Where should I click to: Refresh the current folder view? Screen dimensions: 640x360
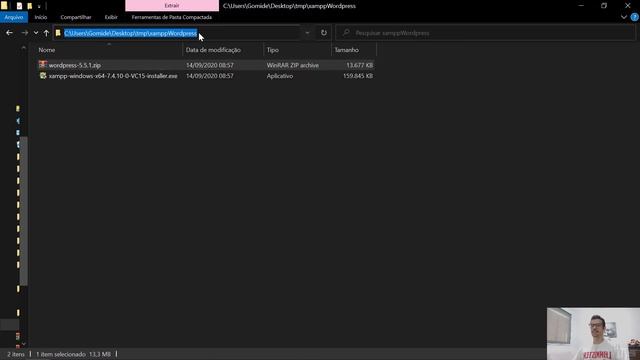pyautogui.click(x=324, y=33)
